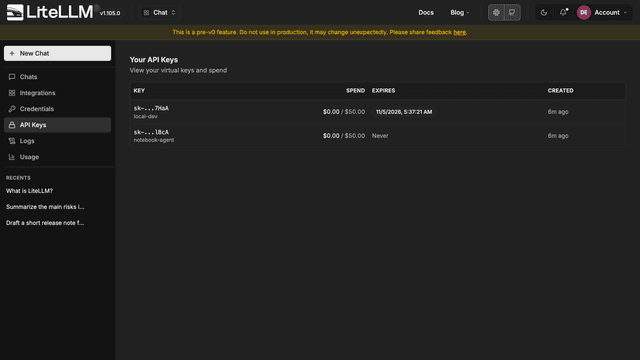Open Logs from the sidebar
This screenshot has height=360, width=640.
pyautogui.click(x=58, y=141)
